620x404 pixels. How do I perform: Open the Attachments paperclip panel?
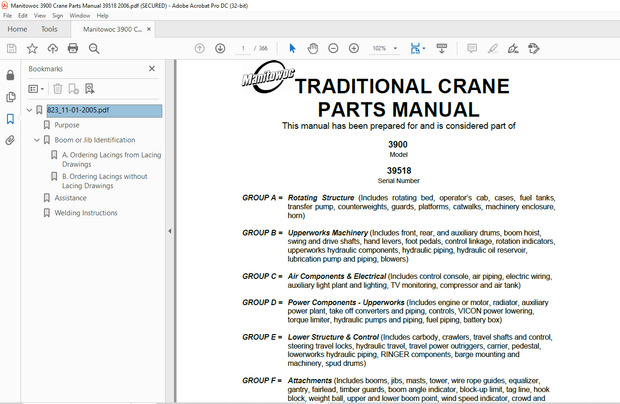click(10, 140)
